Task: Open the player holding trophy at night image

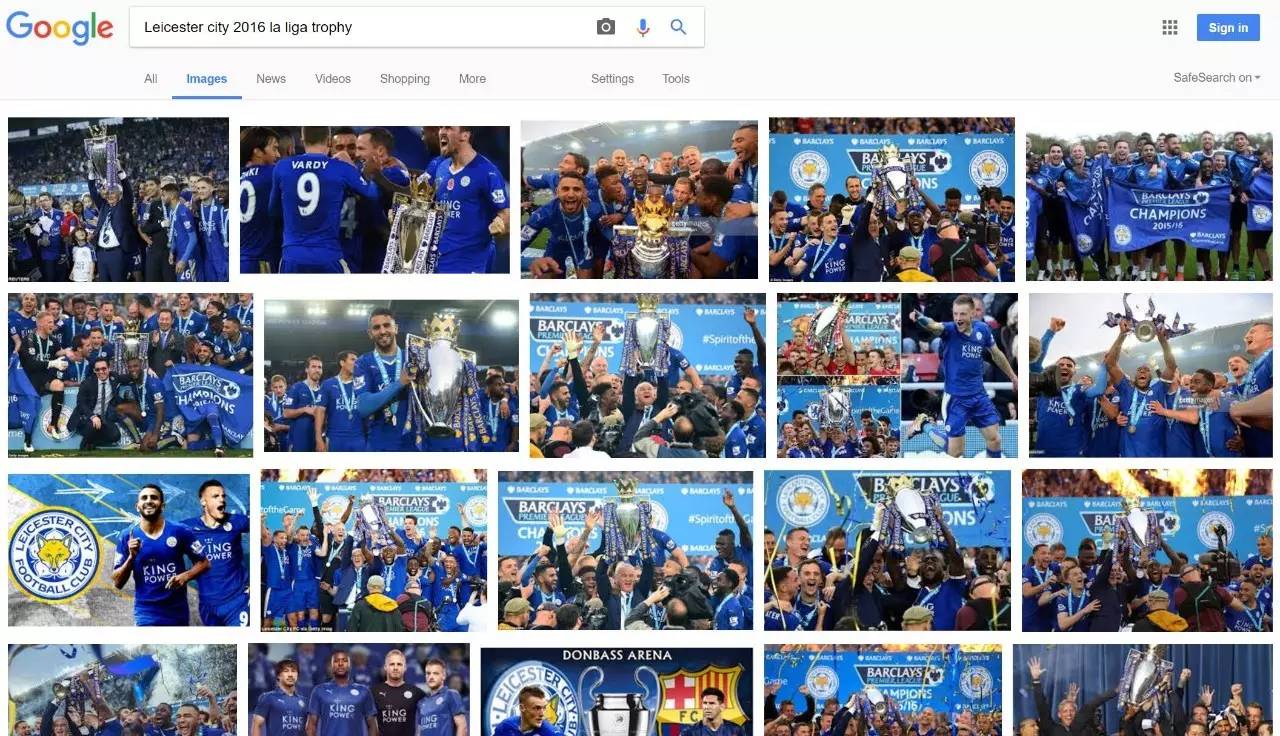Action: tap(392, 375)
